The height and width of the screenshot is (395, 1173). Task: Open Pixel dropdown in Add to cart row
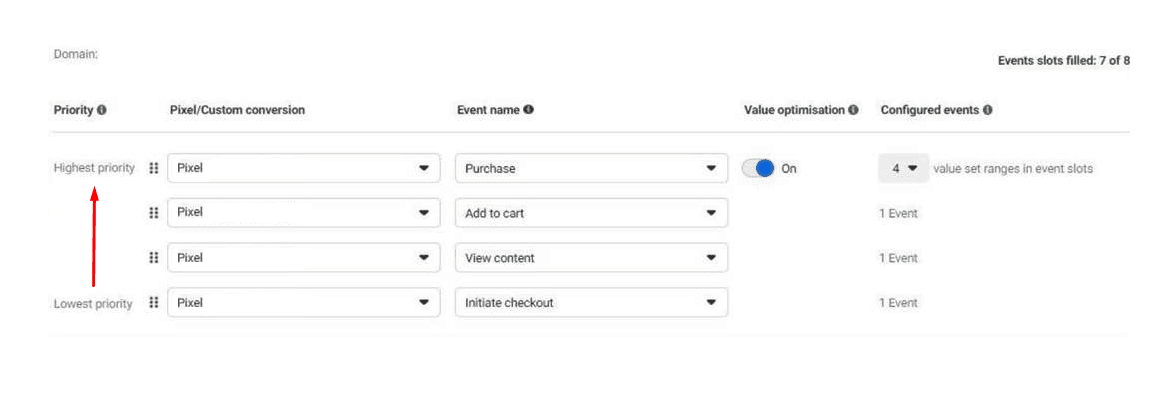click(x=304, y=213)
